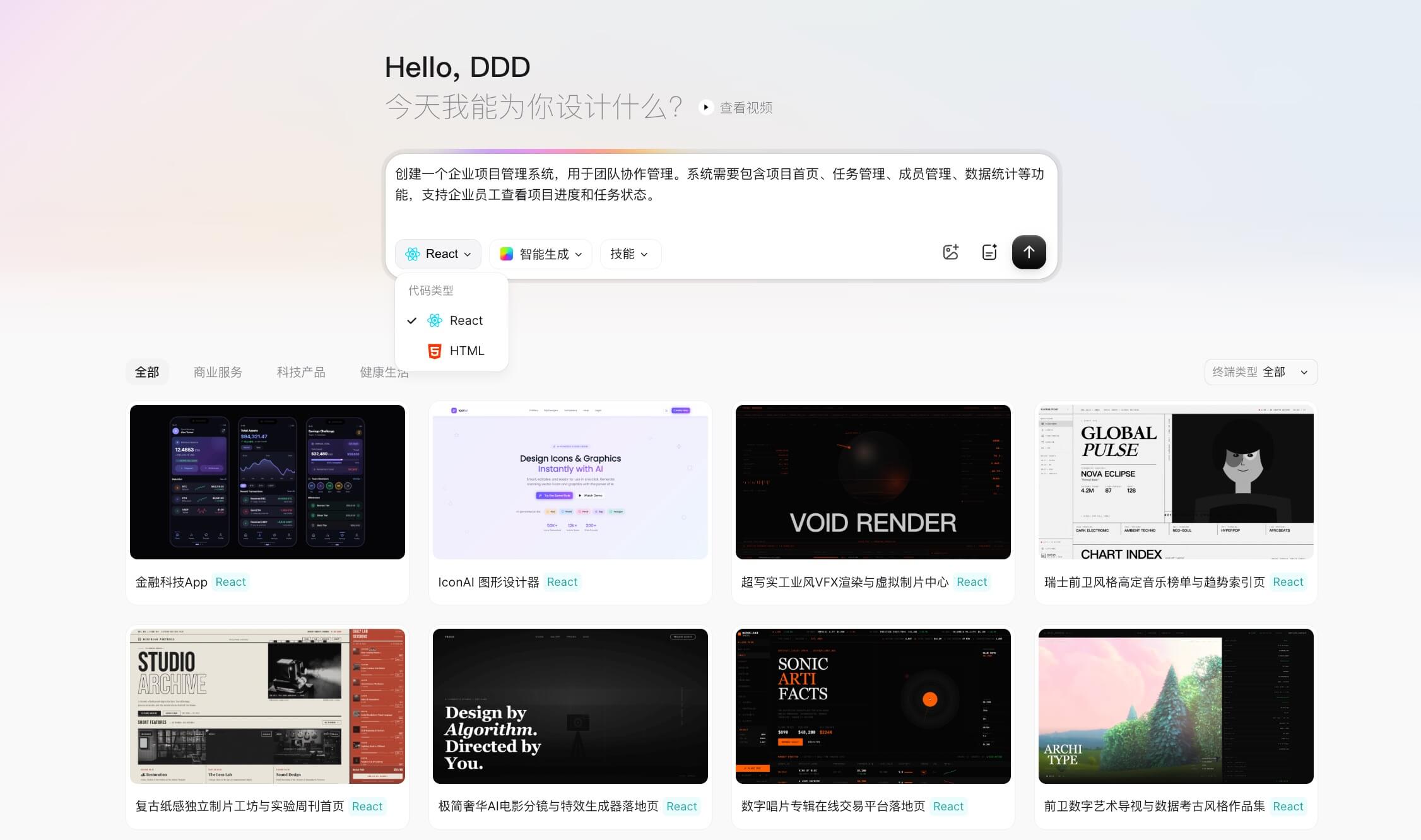This screenshot has width=1421, height=840.
Task: Switch to the 全部 category tab
Action: point(147,372)
